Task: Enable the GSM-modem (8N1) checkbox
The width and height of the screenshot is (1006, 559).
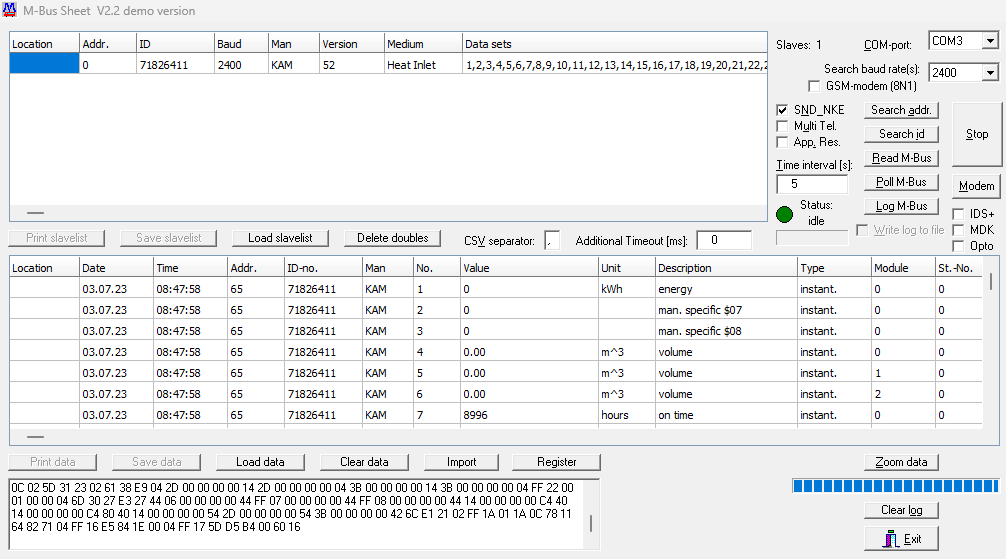Action: 815,86
